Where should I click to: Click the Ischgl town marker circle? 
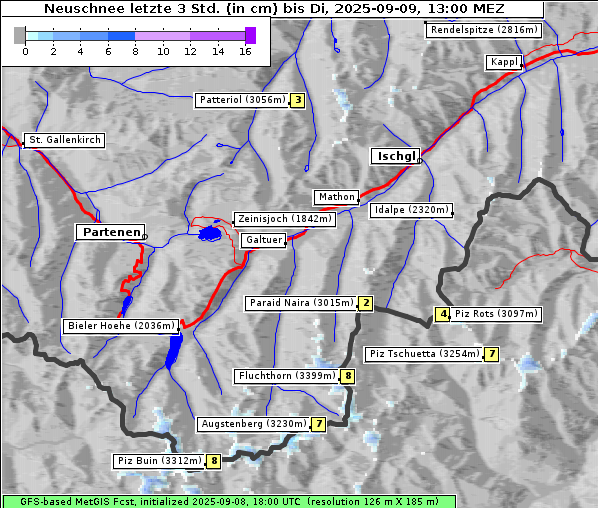[419, 161]
